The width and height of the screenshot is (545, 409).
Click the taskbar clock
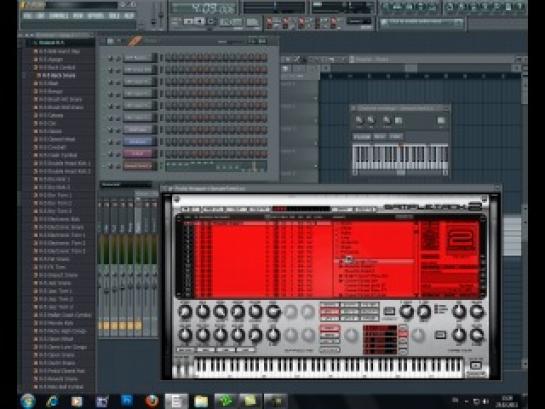pos(507,401)
